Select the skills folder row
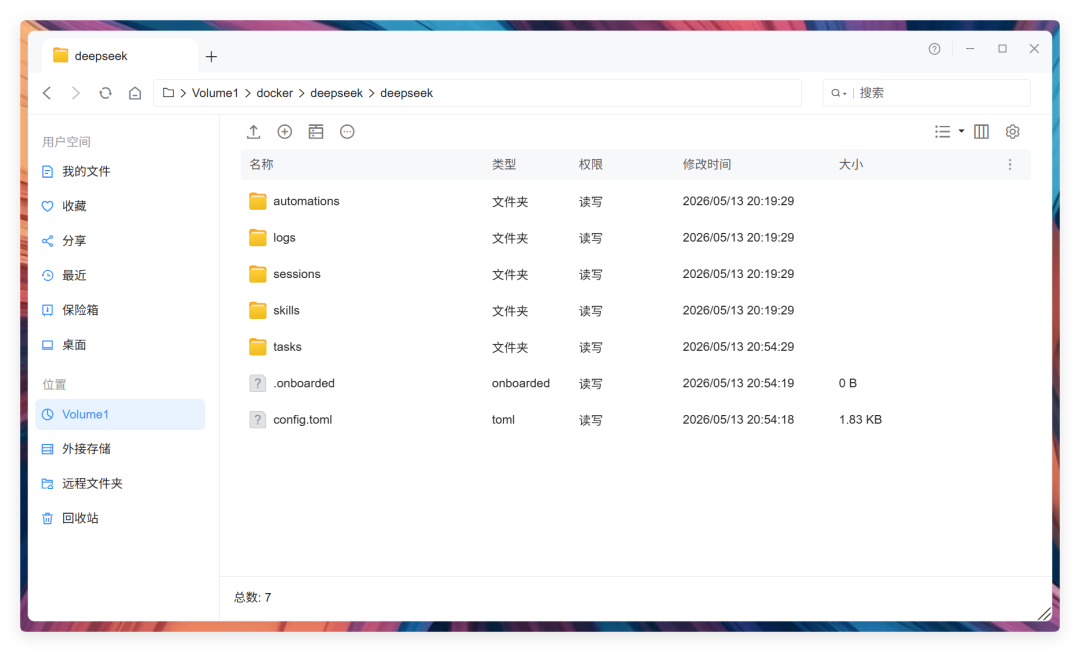Viewport: 1080px width, 652px height. (635, 311)
